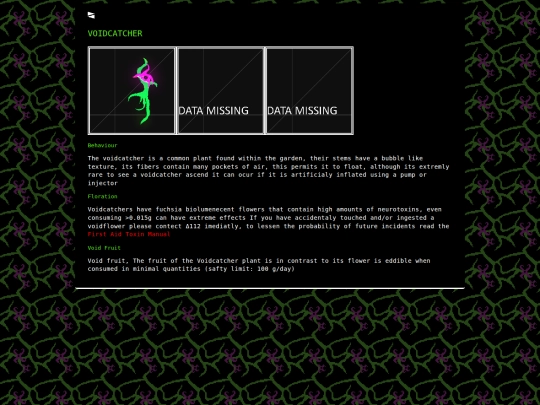Viewport: 540px width, 405px height.
Task: Click the small white logo icon above the title
Action: click(x=91, y=15)
